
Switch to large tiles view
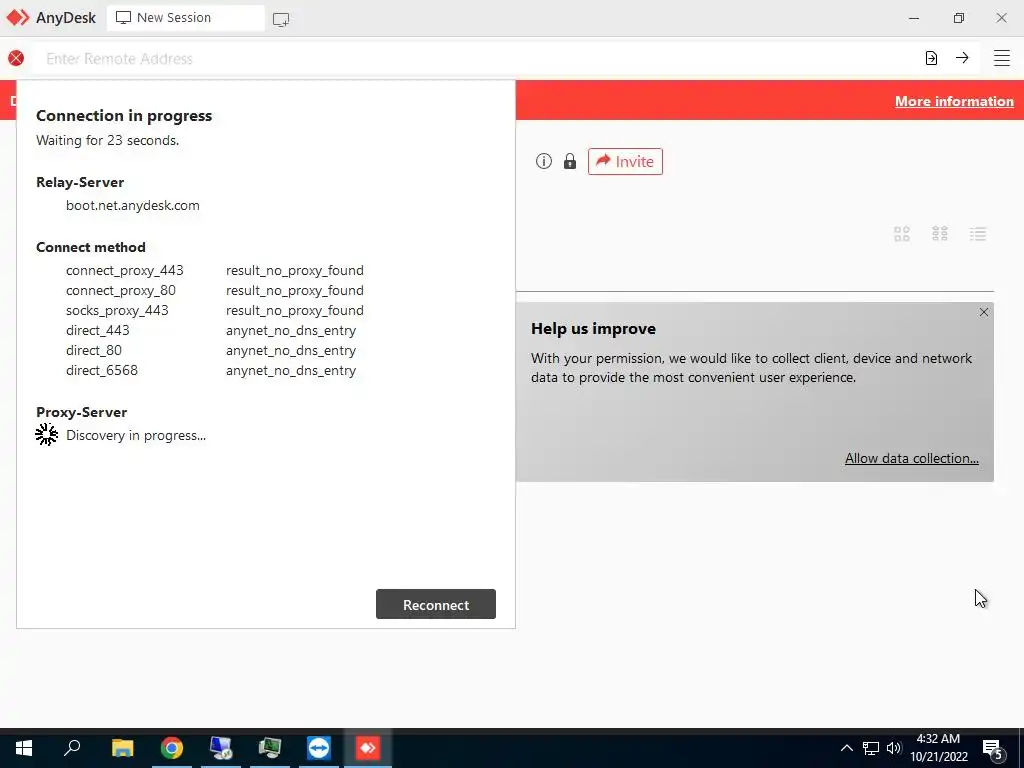902,234
